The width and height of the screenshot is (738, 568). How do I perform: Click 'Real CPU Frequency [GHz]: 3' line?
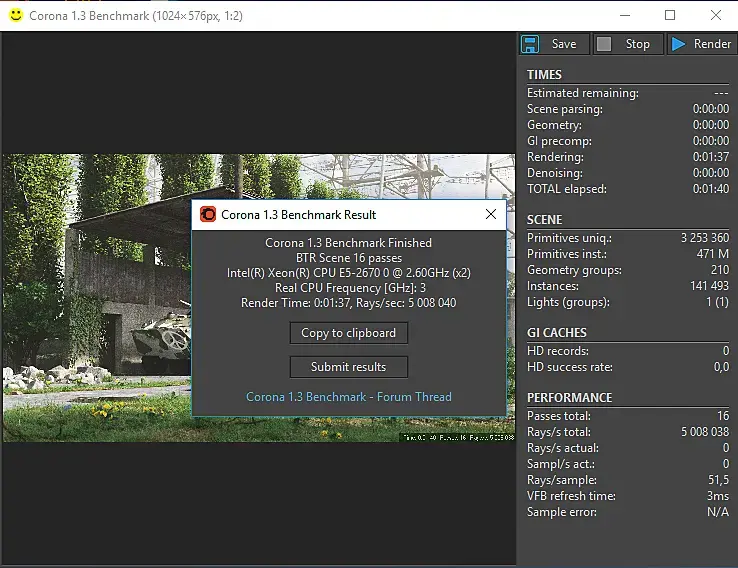point(350,288)
